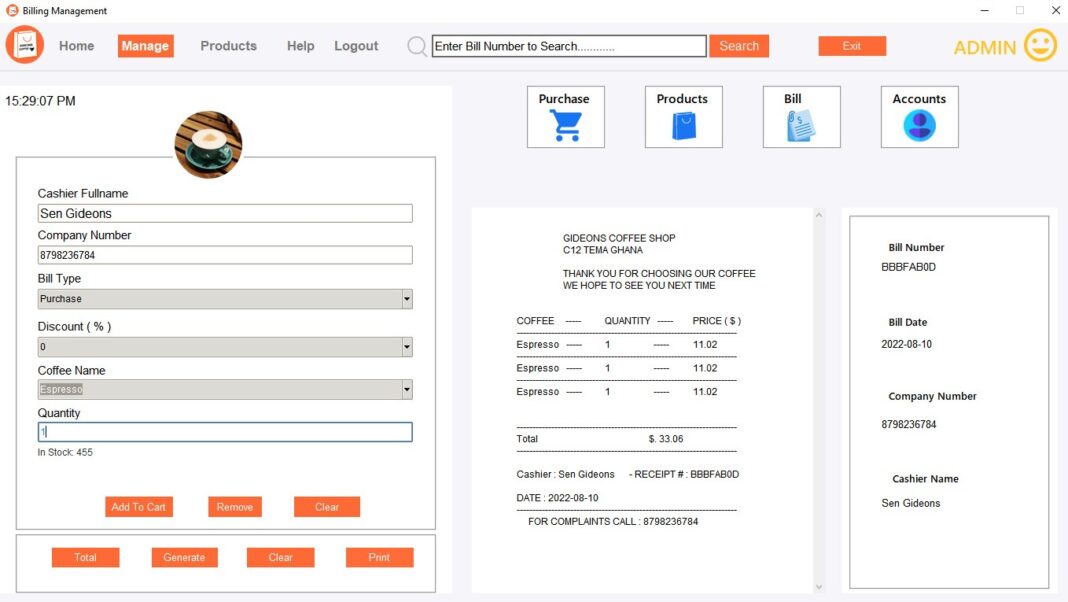This screenshot has height=602, width=1068.
Task: Open the Accounts person icon
Action: (x=918, y=124)
